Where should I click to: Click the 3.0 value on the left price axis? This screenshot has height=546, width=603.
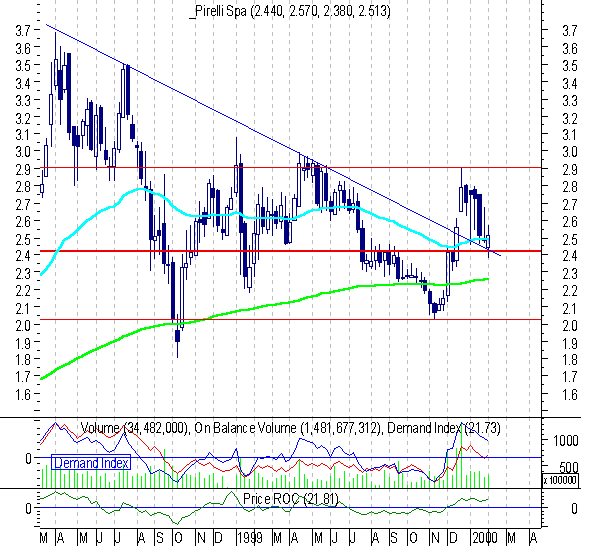point(23,151)
